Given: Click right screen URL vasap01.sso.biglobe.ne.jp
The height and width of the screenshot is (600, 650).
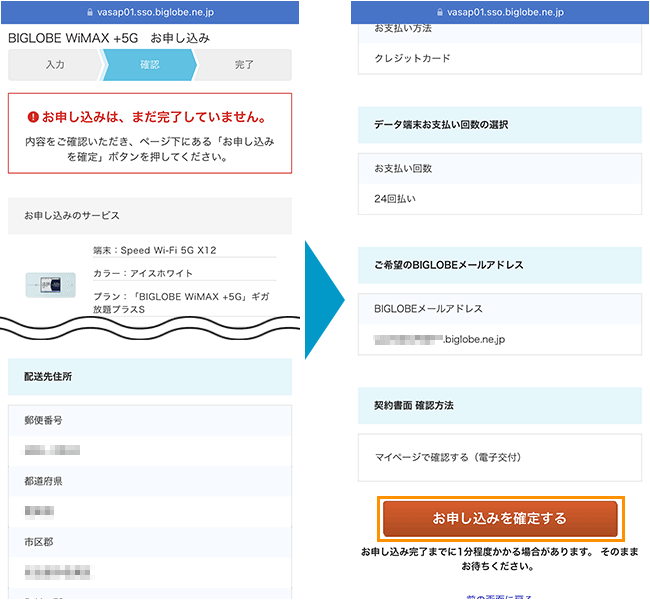Looking at the screenshot, I should pos(505,12).
